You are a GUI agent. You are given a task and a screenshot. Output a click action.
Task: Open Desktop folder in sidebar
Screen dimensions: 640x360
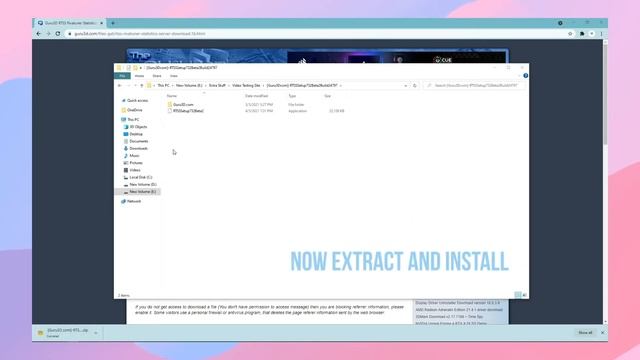(136, 134)
